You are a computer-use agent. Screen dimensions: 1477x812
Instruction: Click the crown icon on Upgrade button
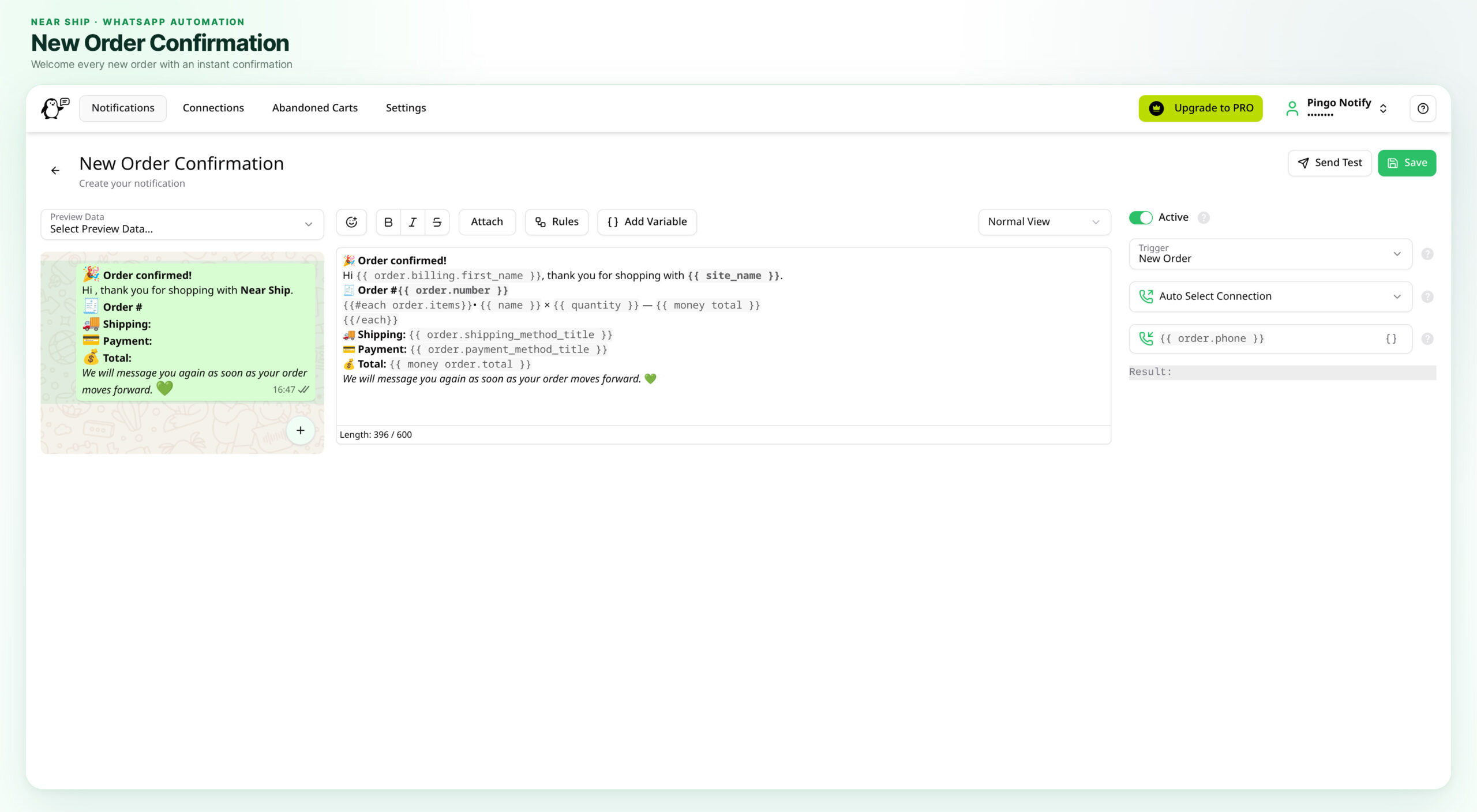pos(1156,108)
